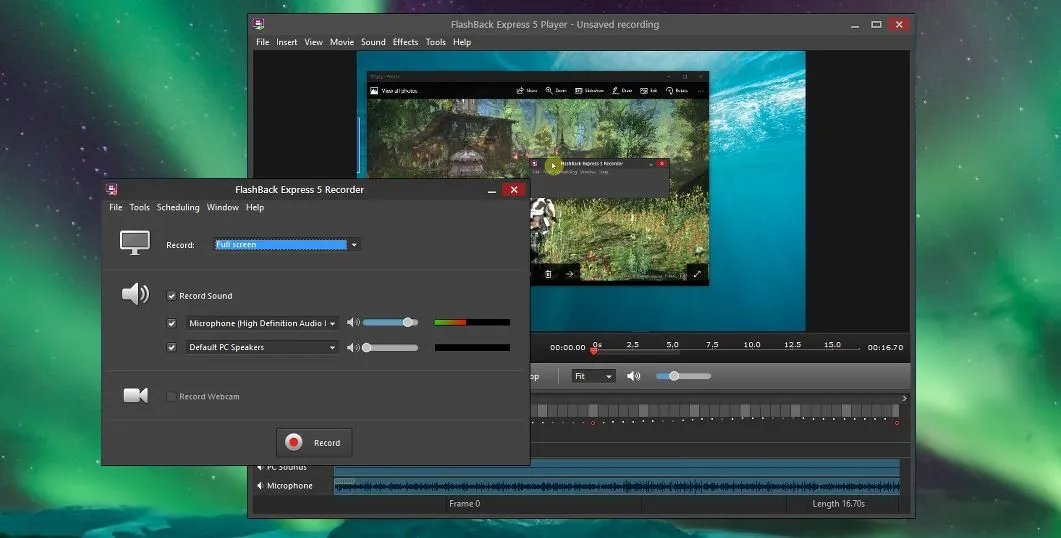
Task: Click the right scroll arrow above frame strip
Action: [904, 399]
